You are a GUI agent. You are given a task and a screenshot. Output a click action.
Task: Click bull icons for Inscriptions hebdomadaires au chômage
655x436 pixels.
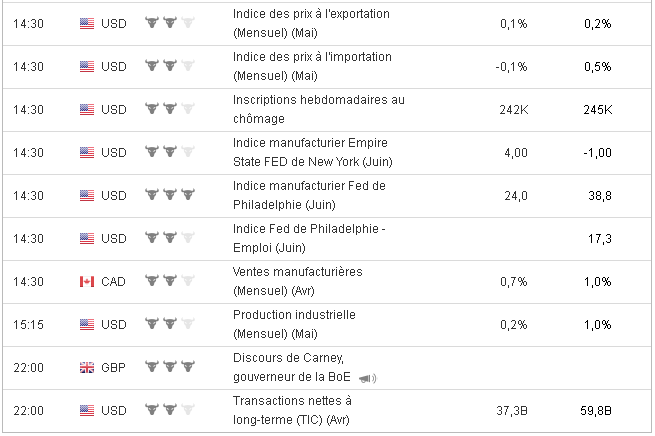tap(169, 109)
